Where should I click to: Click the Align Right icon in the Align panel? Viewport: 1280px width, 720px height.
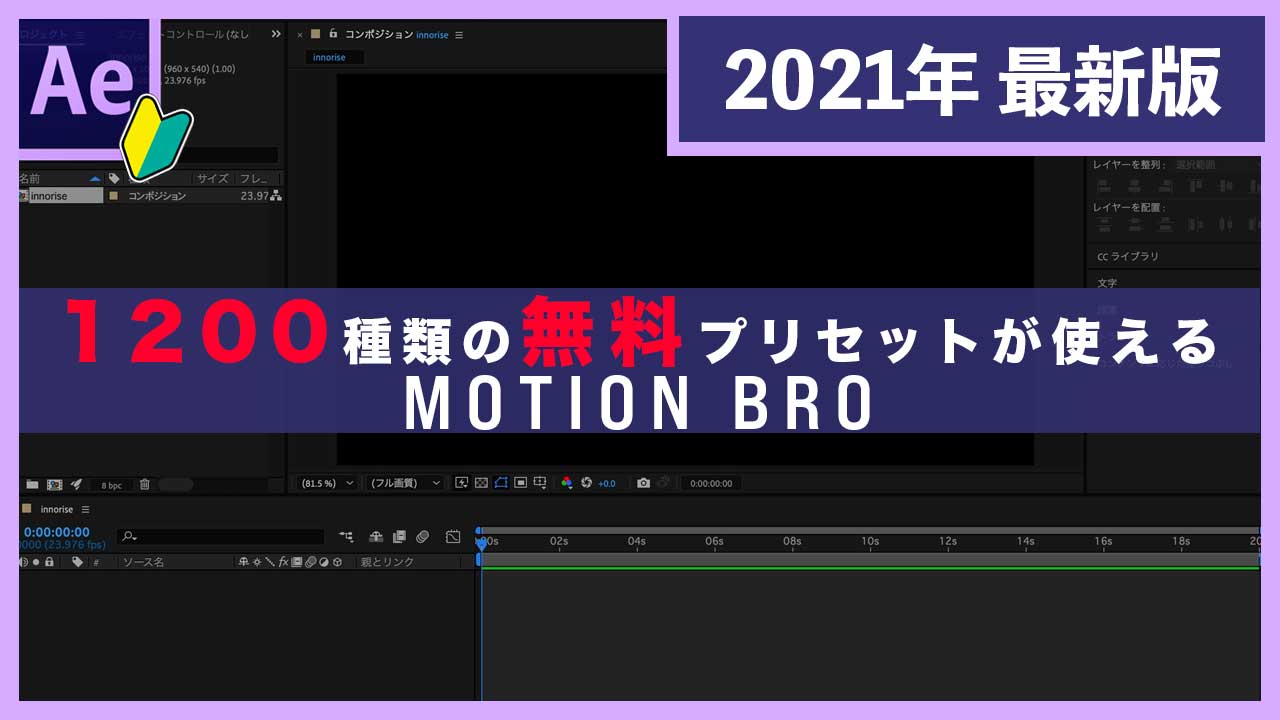click(x=1165, y=185)
